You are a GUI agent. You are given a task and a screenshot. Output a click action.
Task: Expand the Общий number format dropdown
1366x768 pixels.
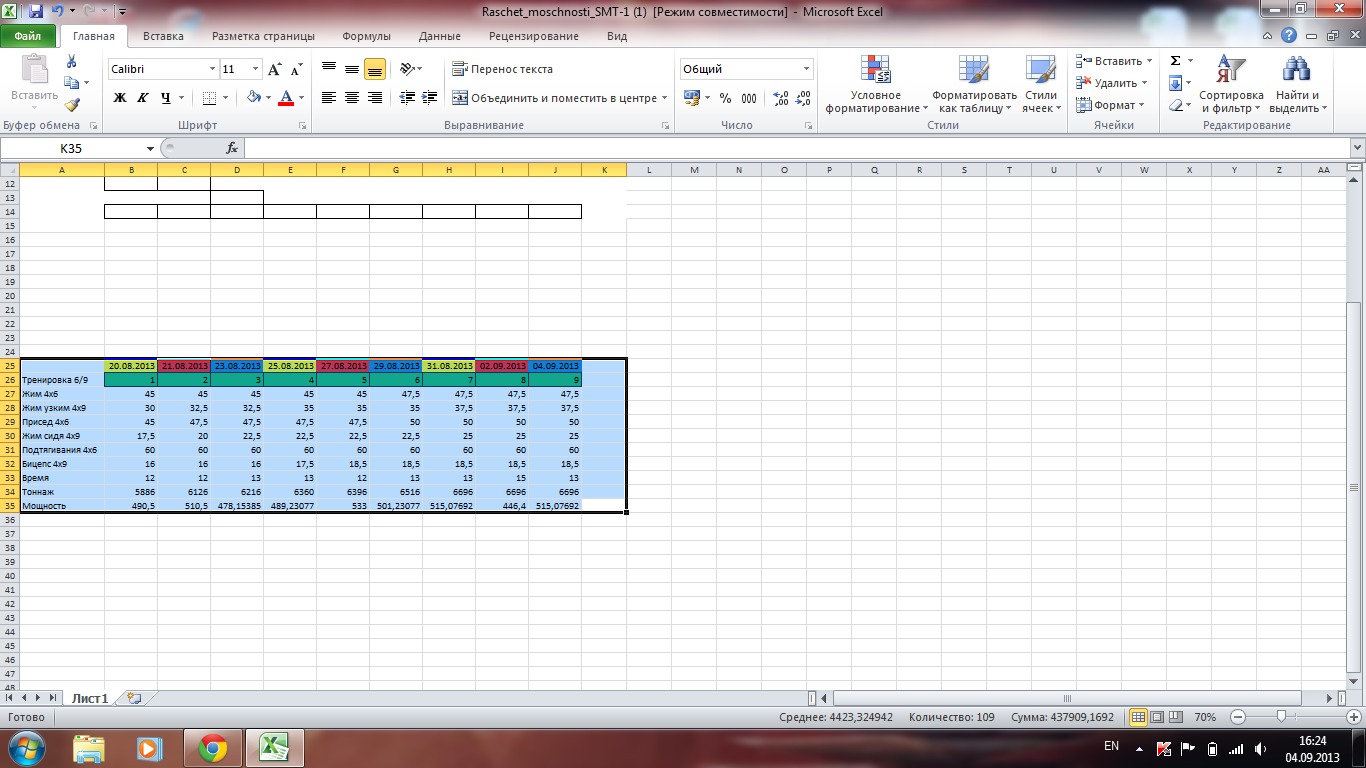(x=806, y=70)
